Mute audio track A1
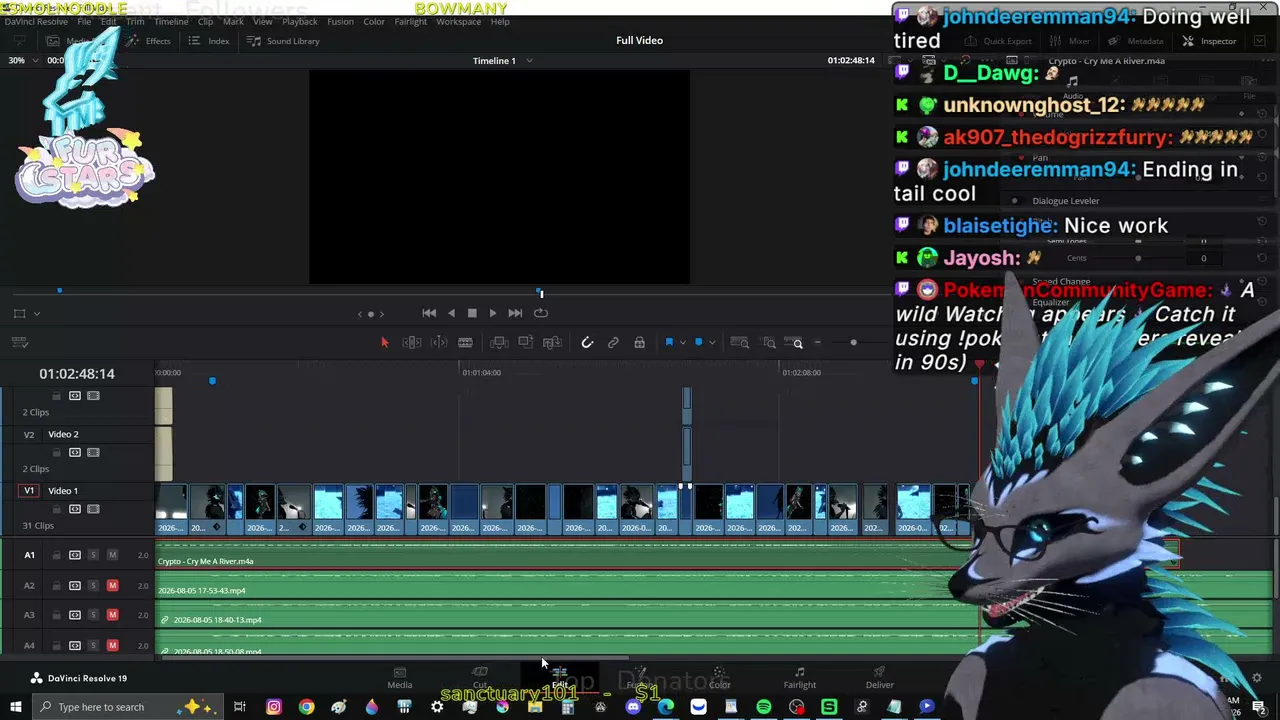This screenshot has height=720, width=1280. pos(112,555)
